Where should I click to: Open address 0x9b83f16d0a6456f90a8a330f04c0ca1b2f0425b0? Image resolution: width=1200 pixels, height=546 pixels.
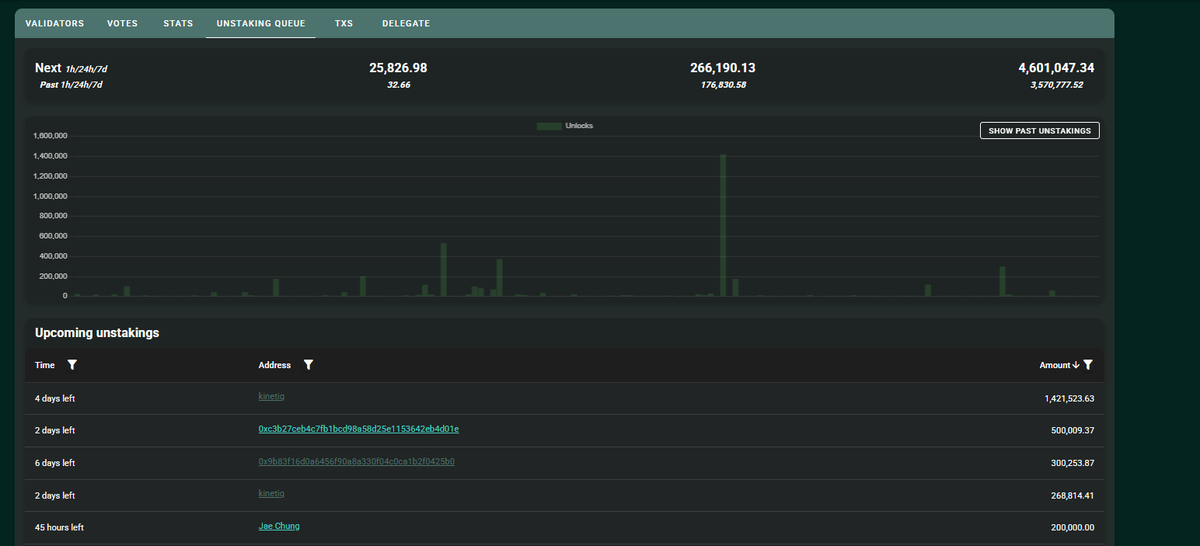pos(356,461)
